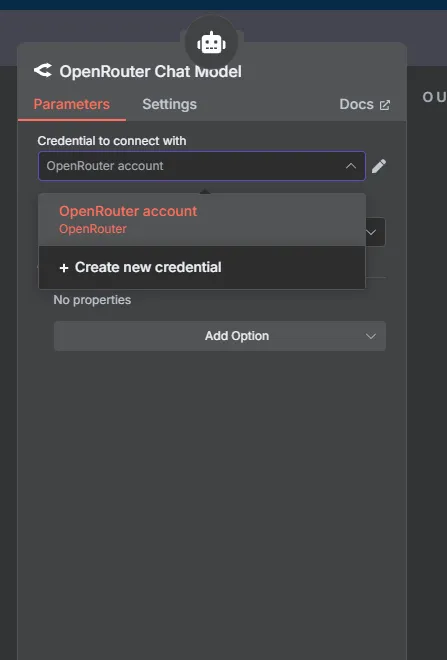Screen dimensions: 447x660
Task: Click the OpenRouter Chat Model title
Action: point(150,72)
